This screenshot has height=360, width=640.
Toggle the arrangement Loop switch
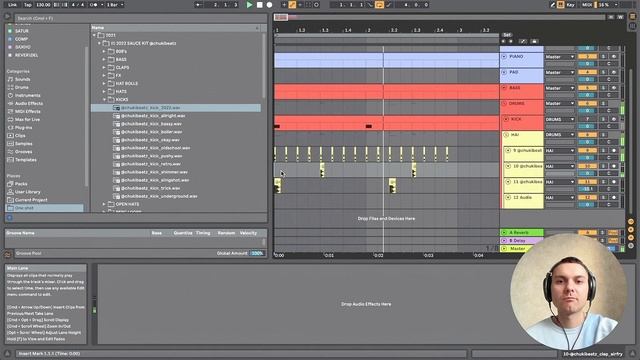[x=379, y=5]
